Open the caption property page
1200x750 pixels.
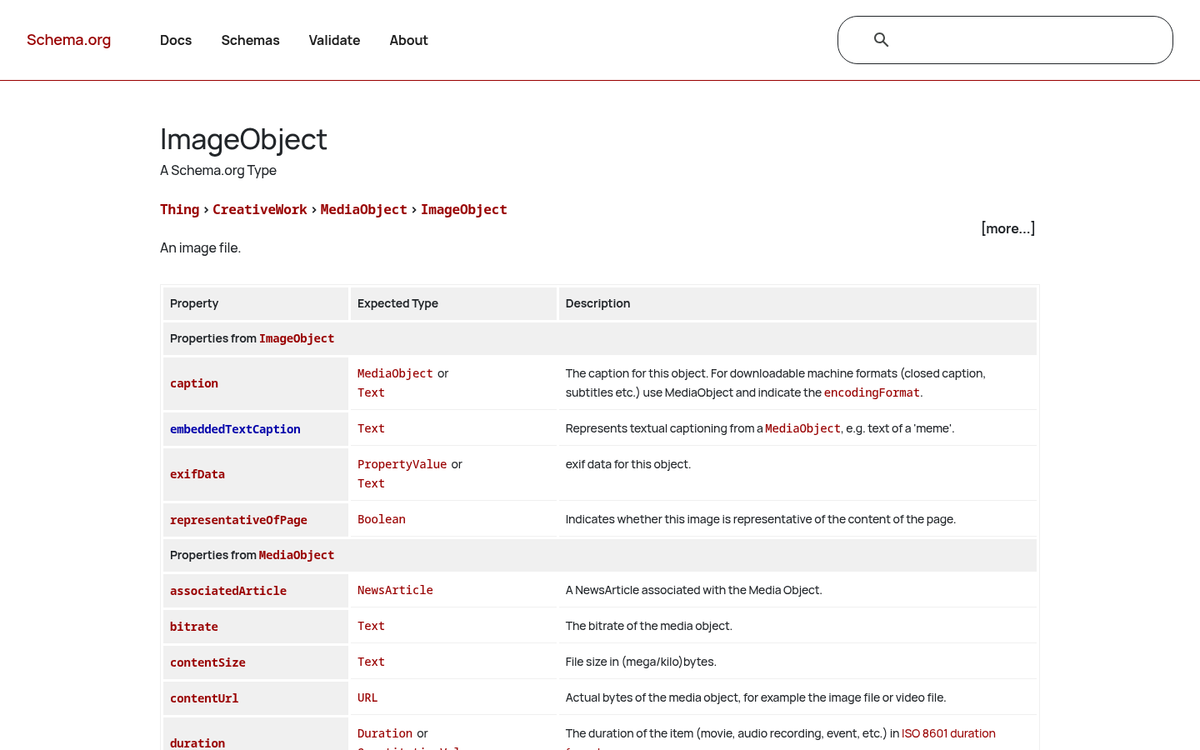tap(193, 383)
